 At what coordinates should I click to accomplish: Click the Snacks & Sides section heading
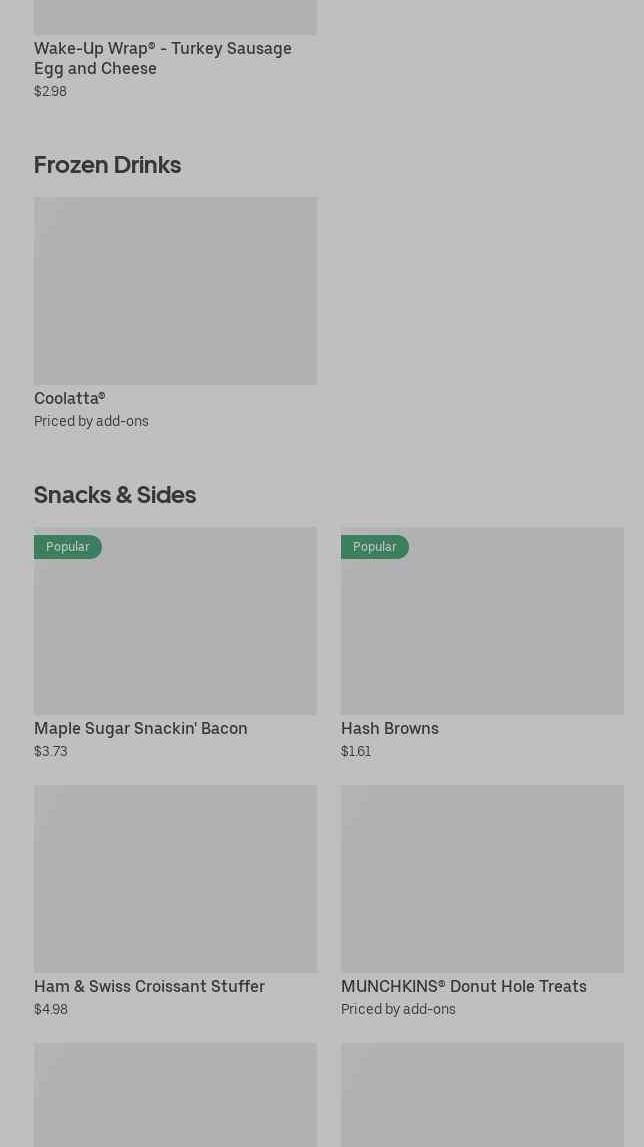pyautogui.click(x=115, y=495)
